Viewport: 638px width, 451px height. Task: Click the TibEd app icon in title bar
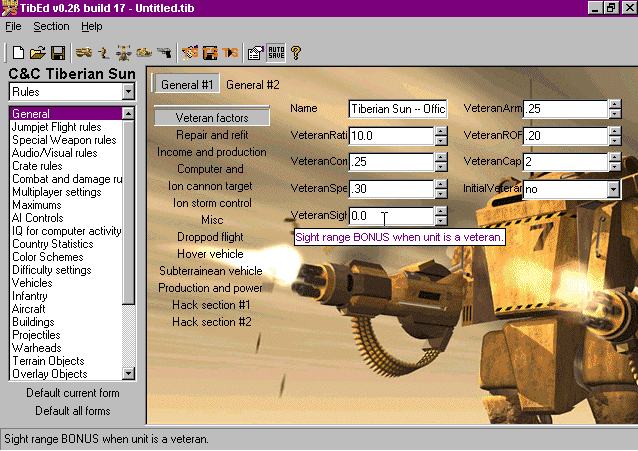click(x=9, y=8)
